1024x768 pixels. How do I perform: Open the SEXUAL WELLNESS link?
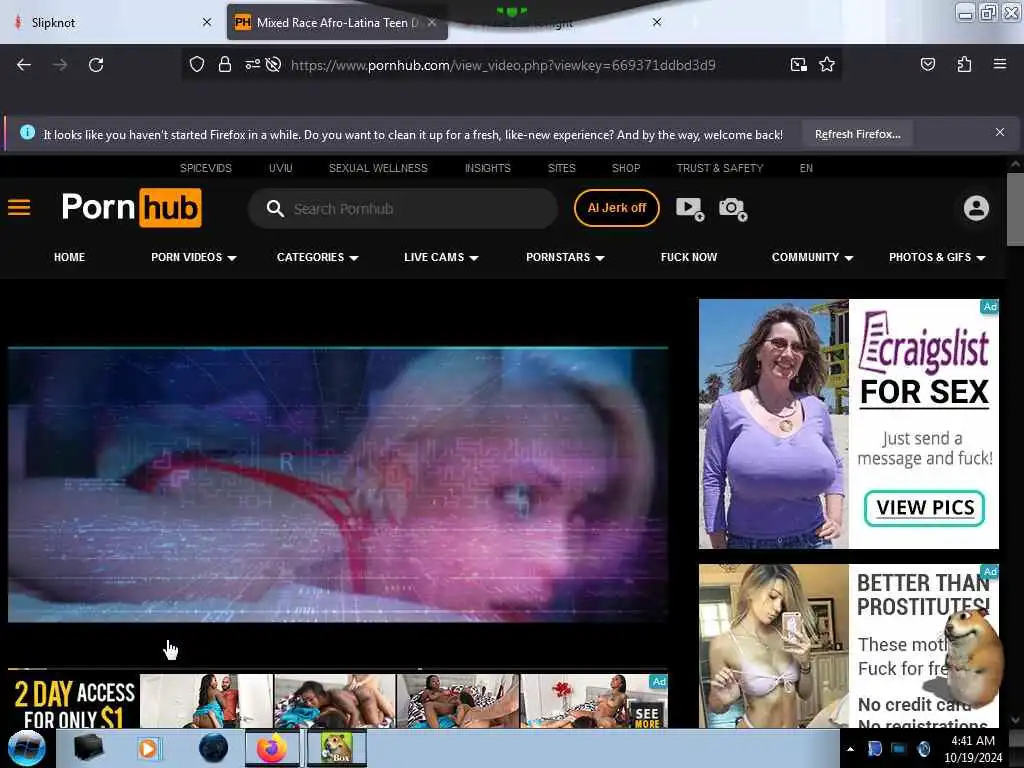coord(378,168)
